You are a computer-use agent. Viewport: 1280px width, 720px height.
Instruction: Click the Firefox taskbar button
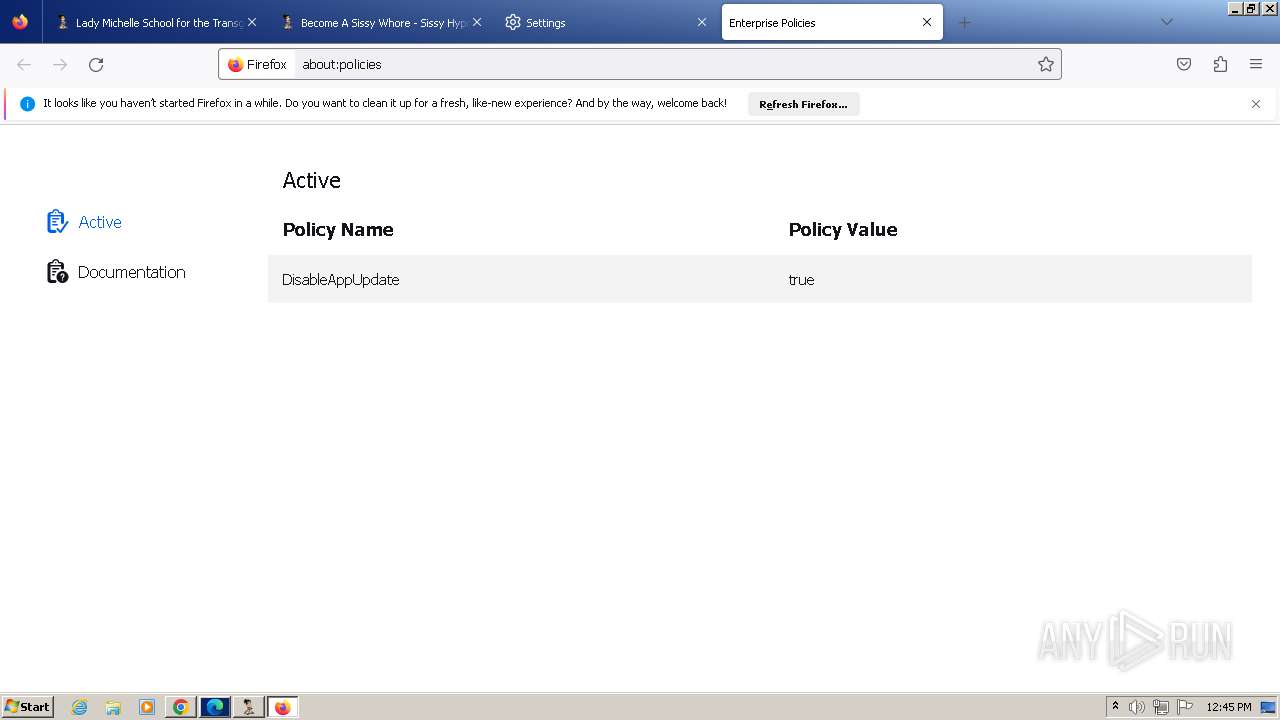pos(283,707)
